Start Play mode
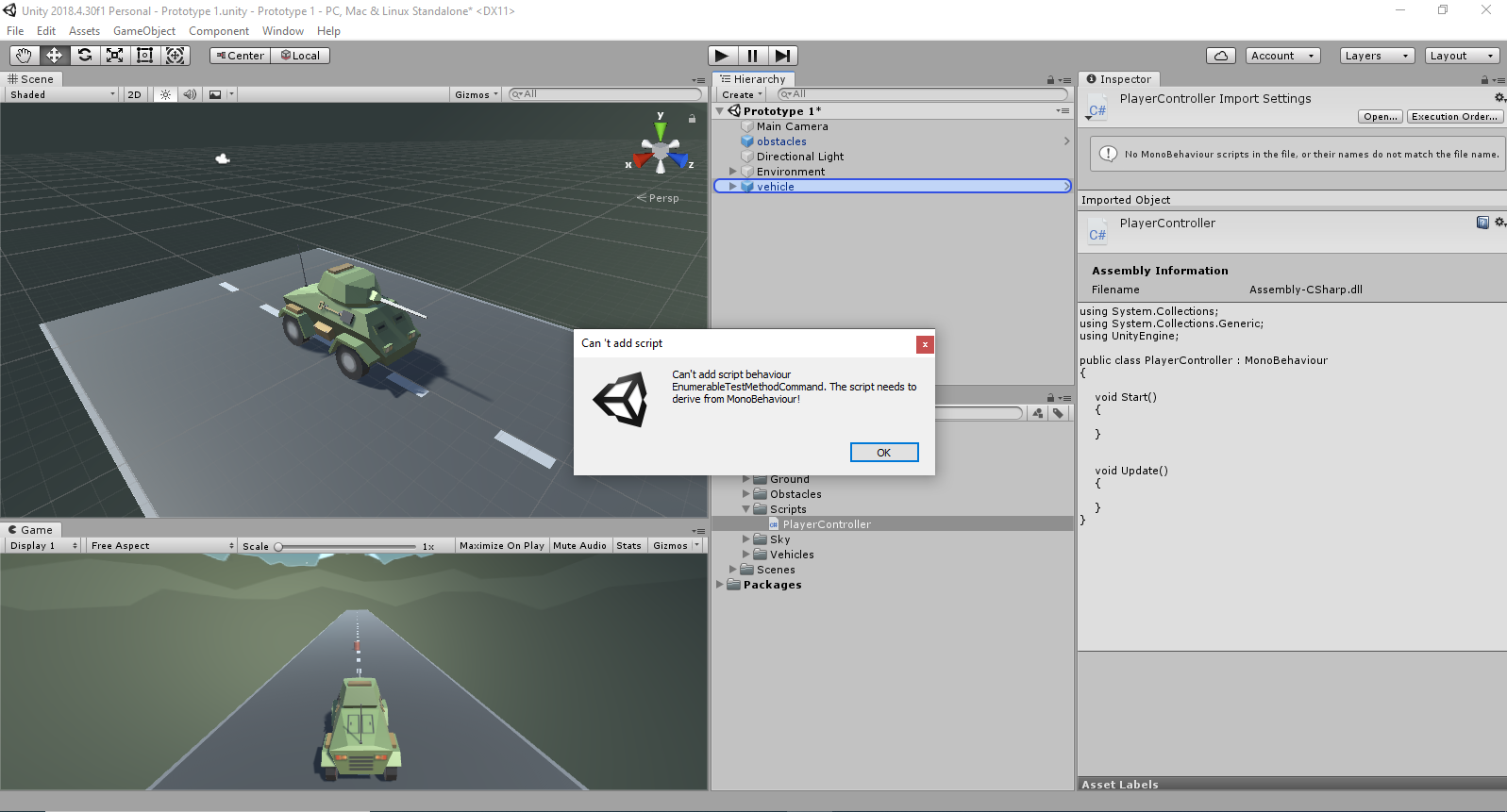 coord(722,56)
